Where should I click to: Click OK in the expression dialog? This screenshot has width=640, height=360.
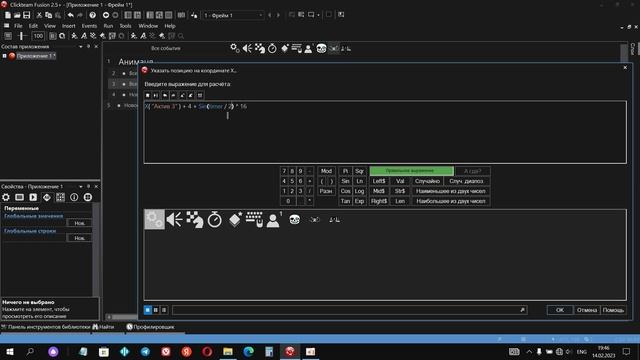[560, 310]
